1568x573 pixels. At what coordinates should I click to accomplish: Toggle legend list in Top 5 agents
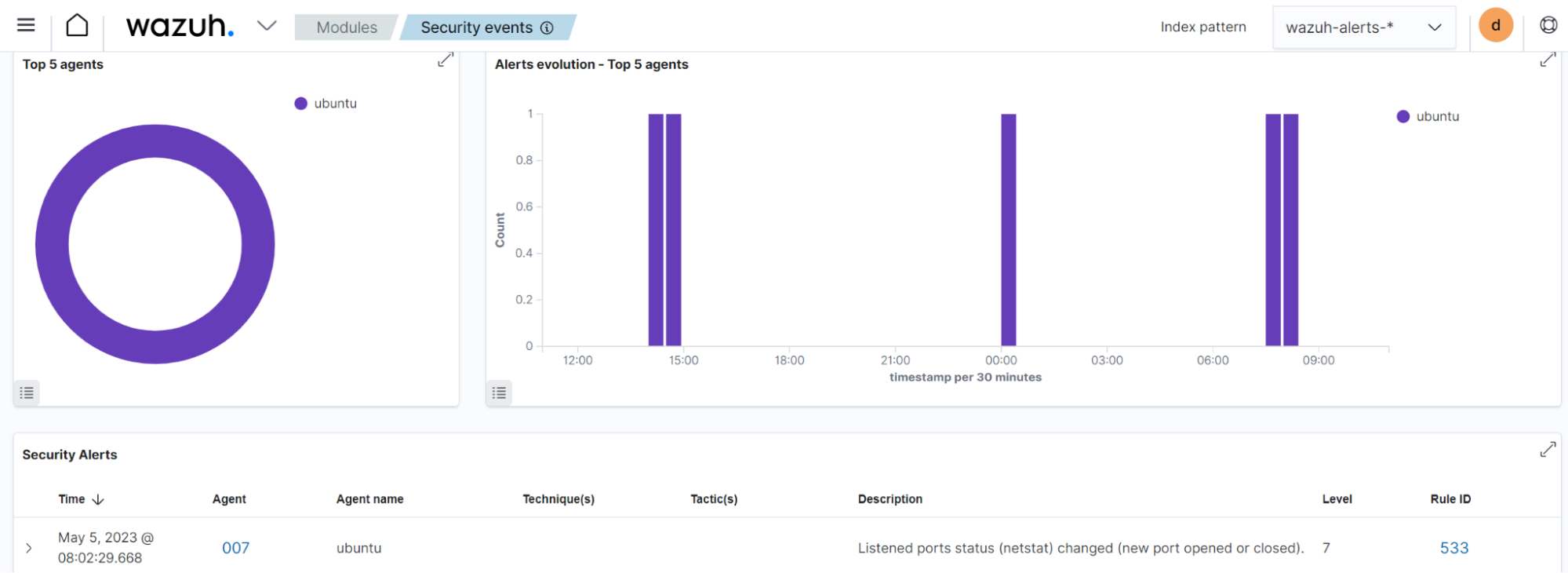point(27,392)
